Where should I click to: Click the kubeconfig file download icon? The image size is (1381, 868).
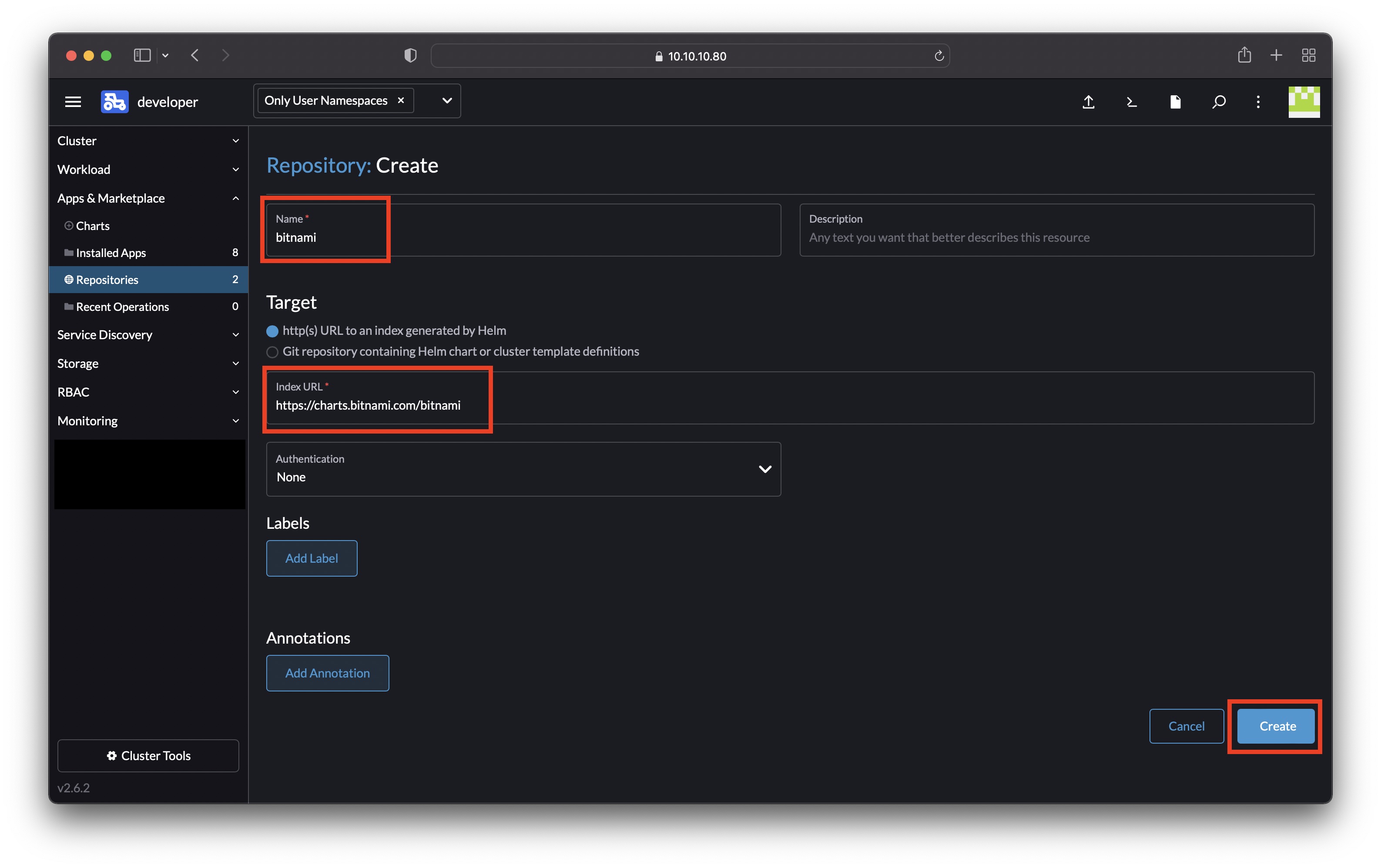pyautogui.click(x=1175, y=102)
